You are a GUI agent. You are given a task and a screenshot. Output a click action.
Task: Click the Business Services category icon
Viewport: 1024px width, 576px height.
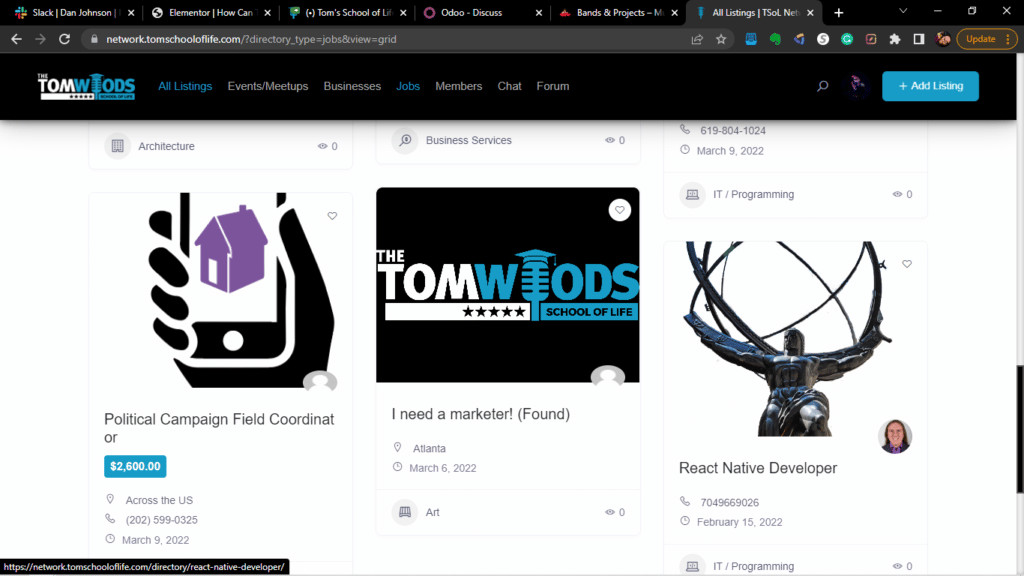pos(405,140)
